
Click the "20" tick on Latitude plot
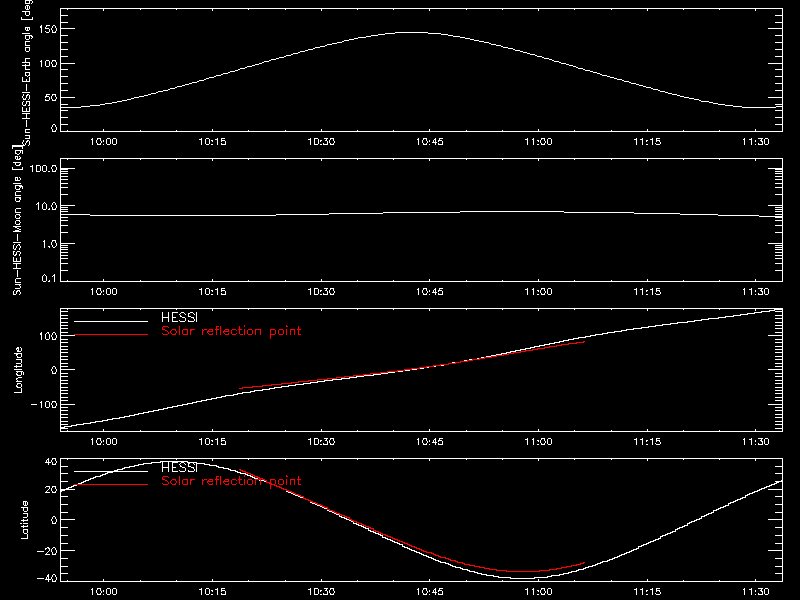point(51,490)
